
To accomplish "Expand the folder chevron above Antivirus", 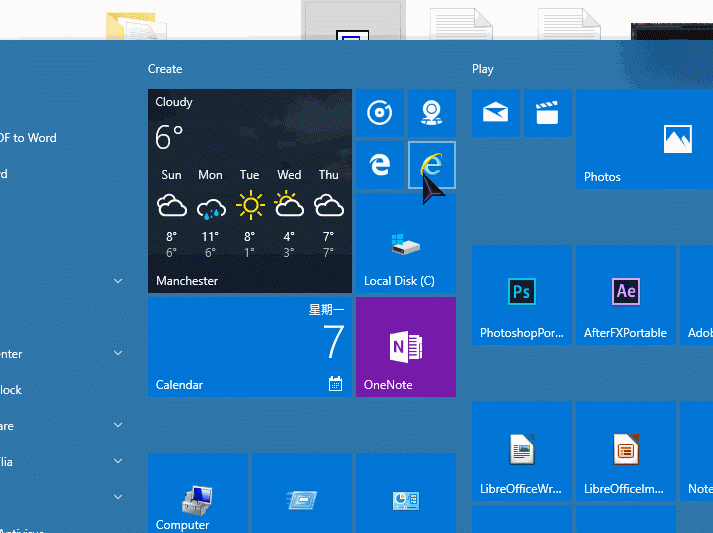I will pos(118,497).
